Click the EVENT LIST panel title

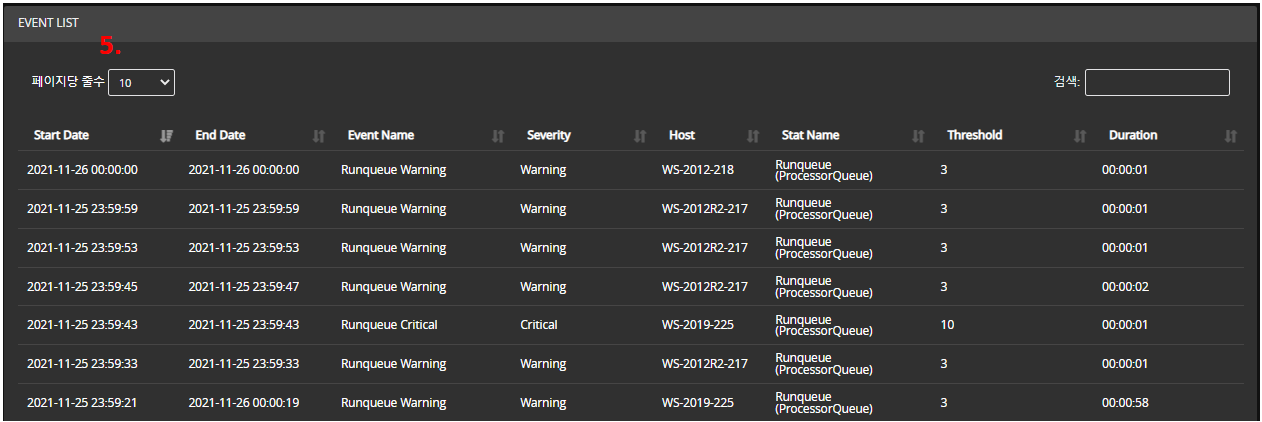point(48,22)
